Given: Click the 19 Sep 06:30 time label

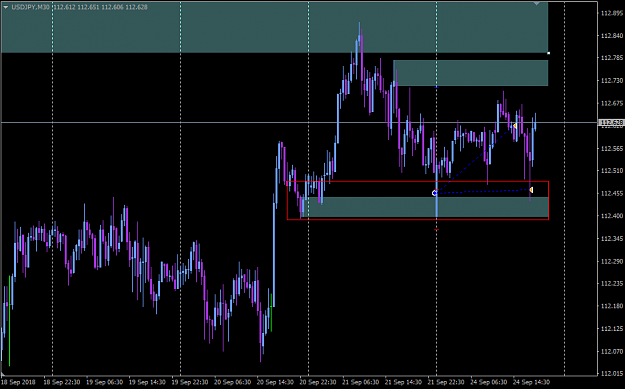Looking at the screenshot, I should [104, 382].
